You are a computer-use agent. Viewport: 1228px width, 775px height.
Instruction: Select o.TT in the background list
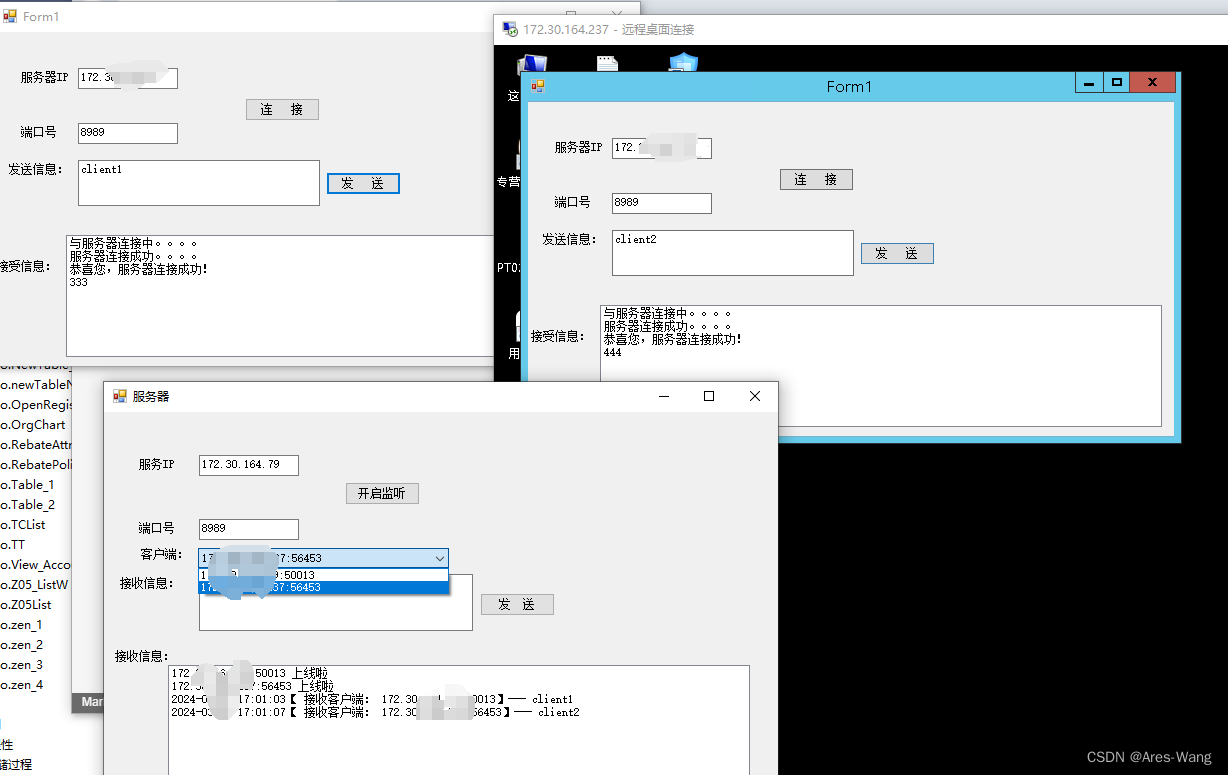tap(13, 545)
